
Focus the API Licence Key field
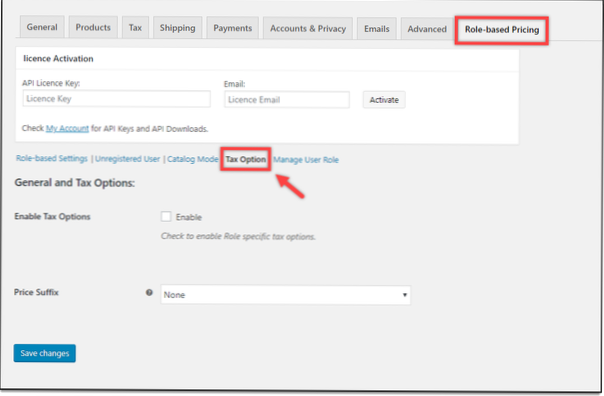(116, 99)
